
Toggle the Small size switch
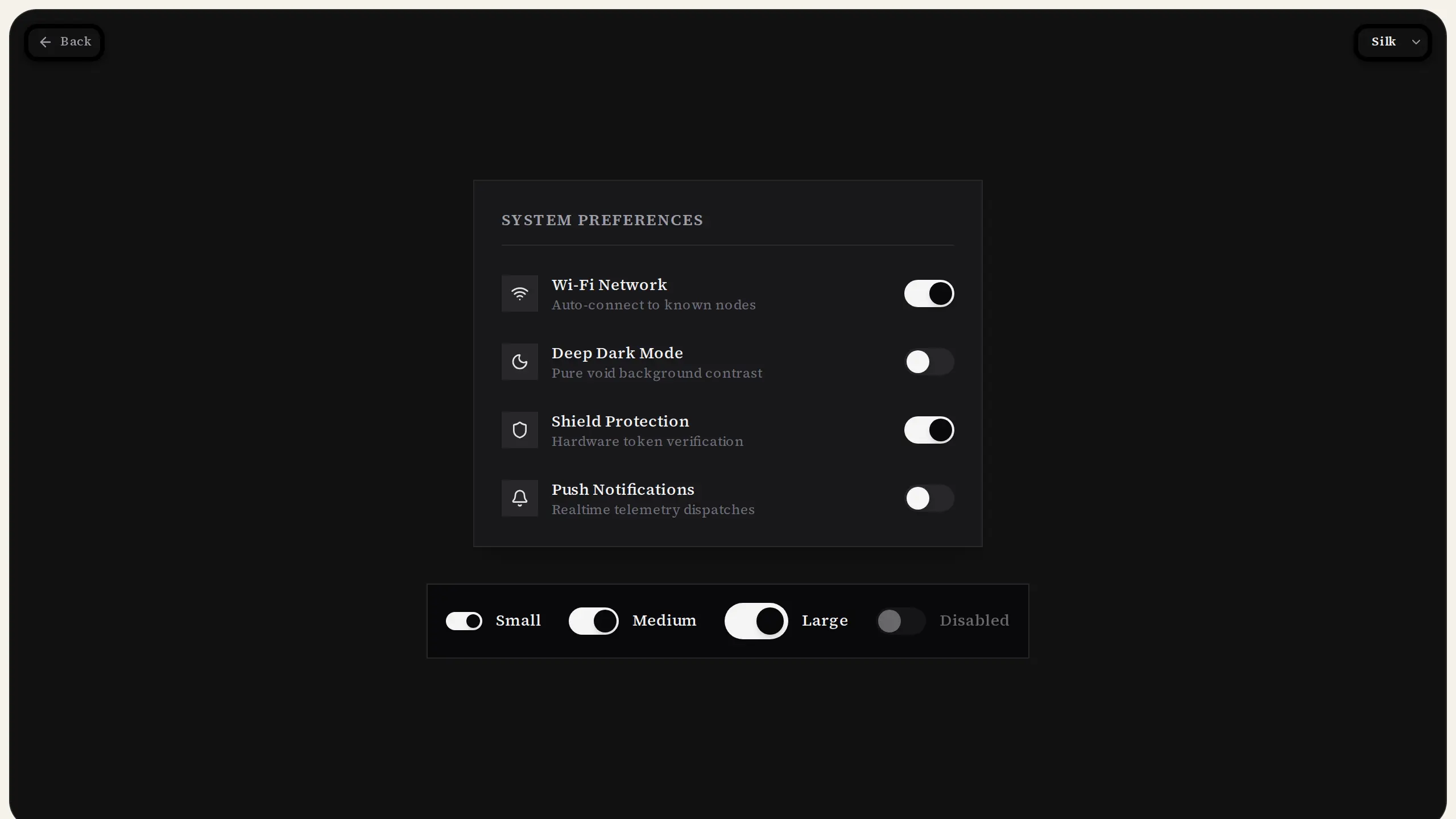pos(464,621)
